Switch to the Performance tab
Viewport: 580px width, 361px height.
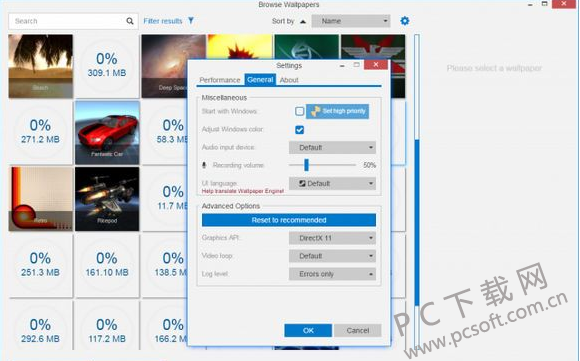tap(220, 80)
